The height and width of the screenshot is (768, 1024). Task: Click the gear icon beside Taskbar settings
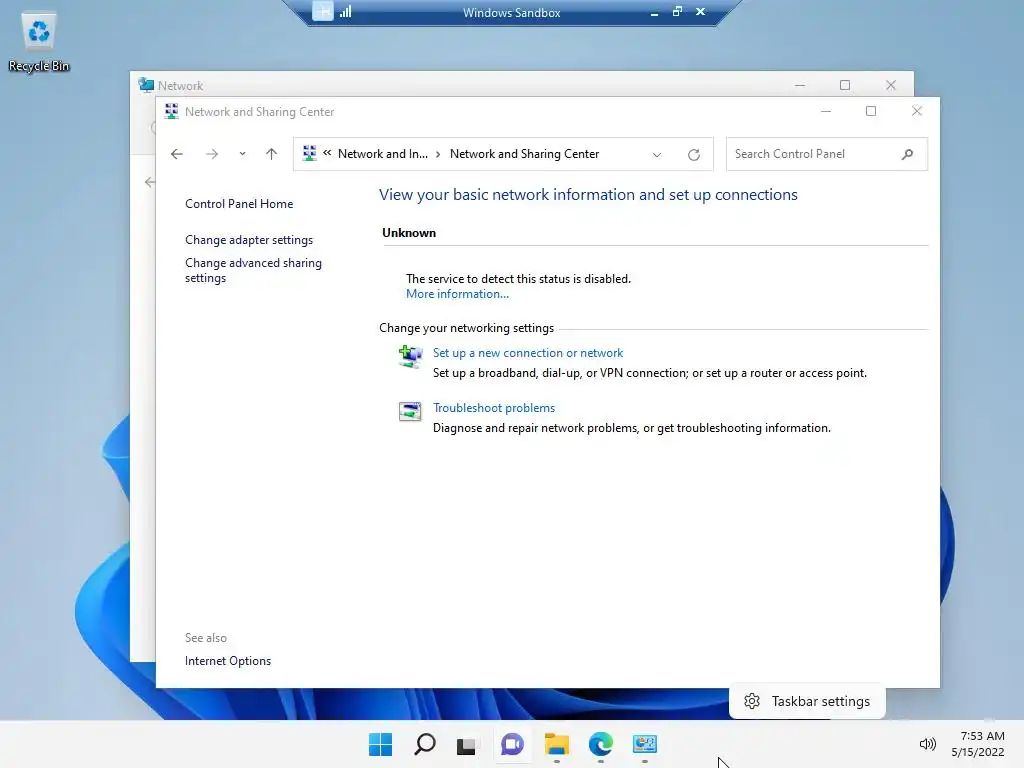tap(752, 701)
